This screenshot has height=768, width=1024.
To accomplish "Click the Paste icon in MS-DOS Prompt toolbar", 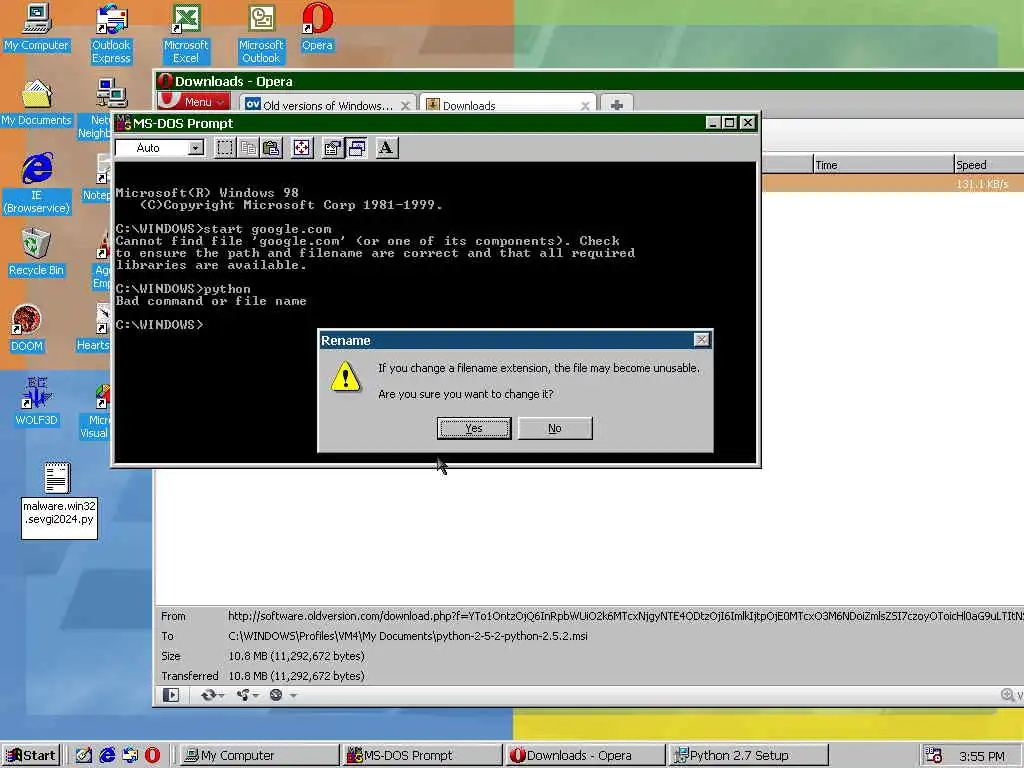I will point(271,148).
